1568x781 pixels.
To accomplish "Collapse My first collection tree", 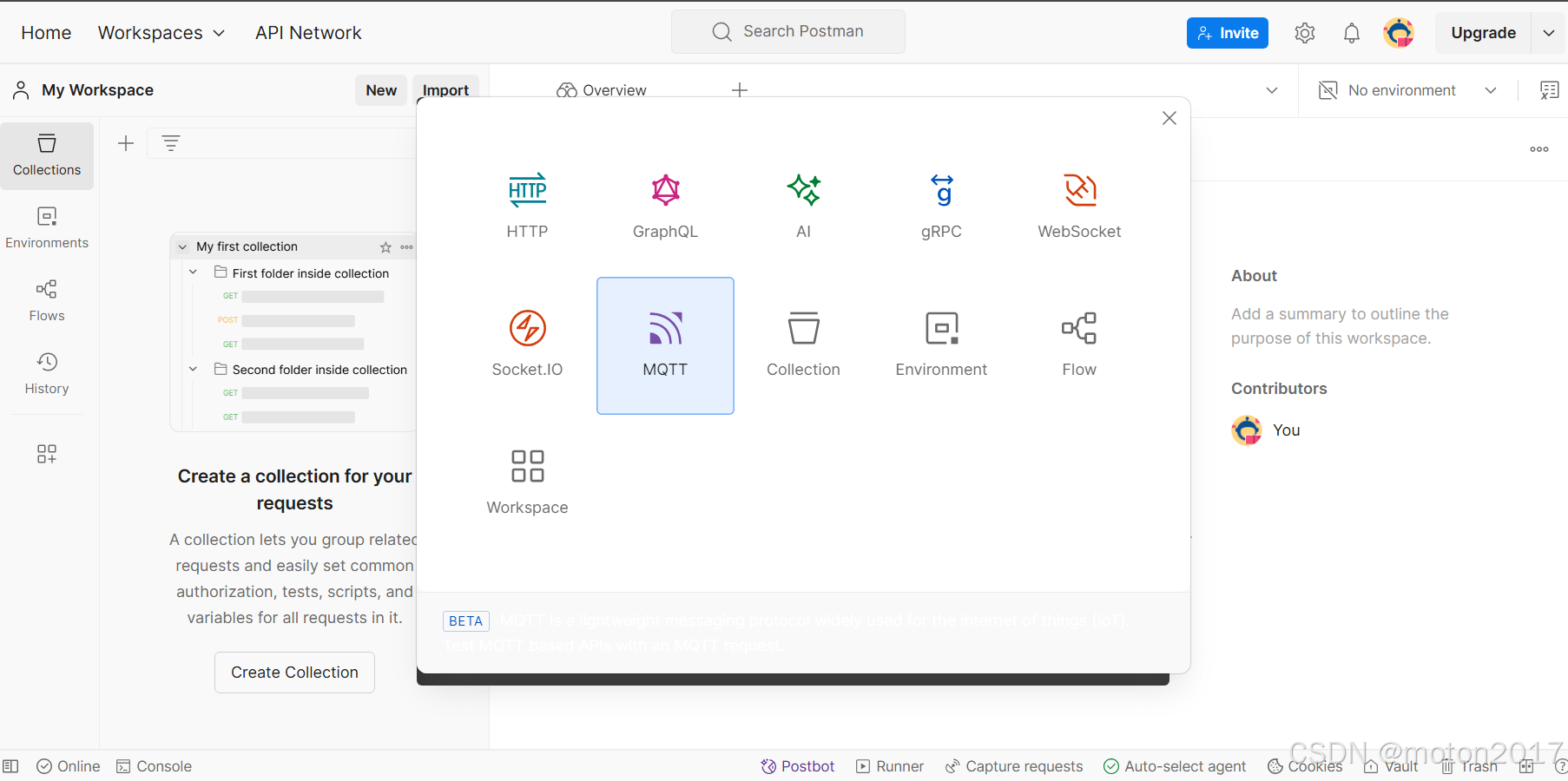I will pos(182,247).
